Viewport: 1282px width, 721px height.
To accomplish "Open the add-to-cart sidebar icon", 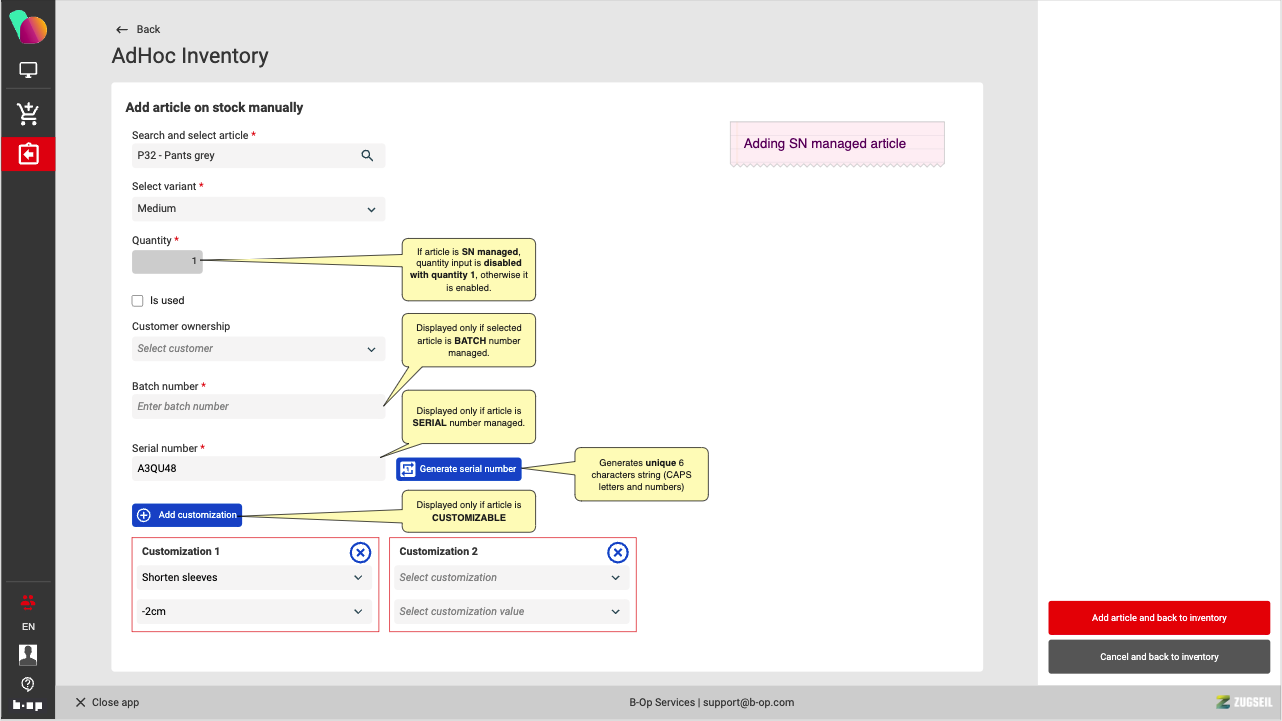I will click(x=28, y=114).
